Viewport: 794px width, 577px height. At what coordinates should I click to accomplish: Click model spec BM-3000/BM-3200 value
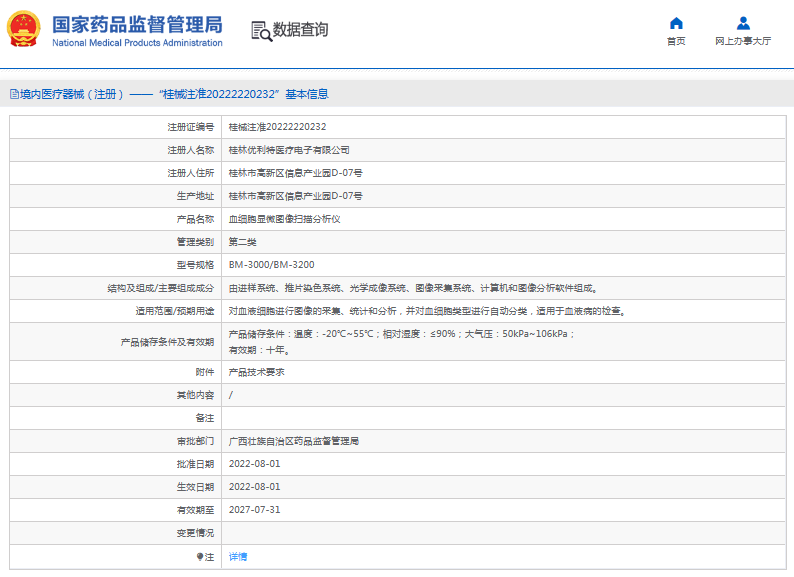pos(271,265)
